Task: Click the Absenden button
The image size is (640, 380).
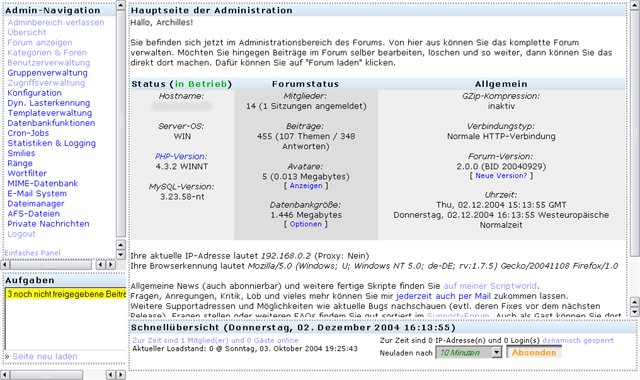Action: tap(534, 352)
